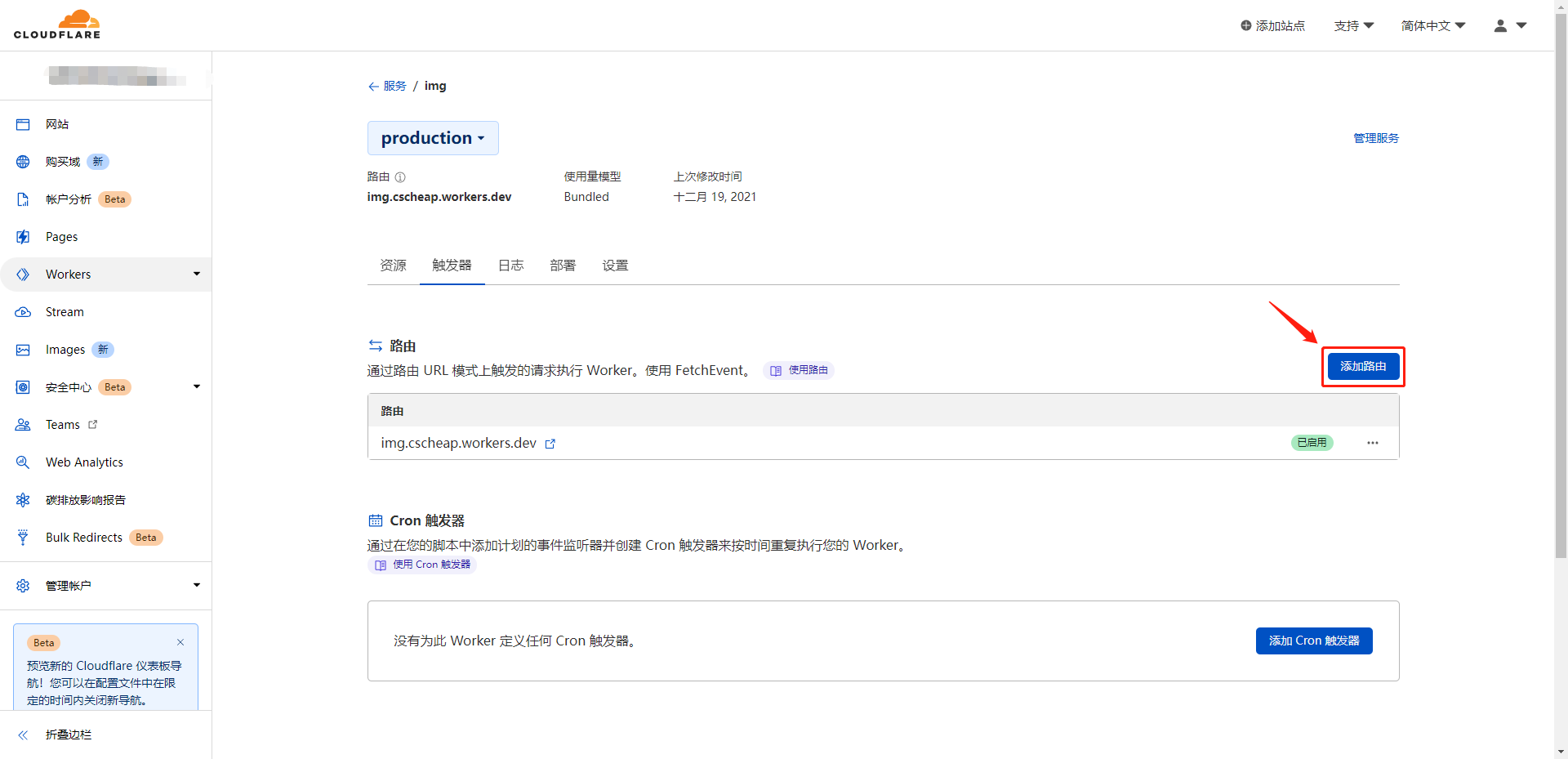Click the img.cscheap.workers.dev route summary text

[x=439, y=197]
